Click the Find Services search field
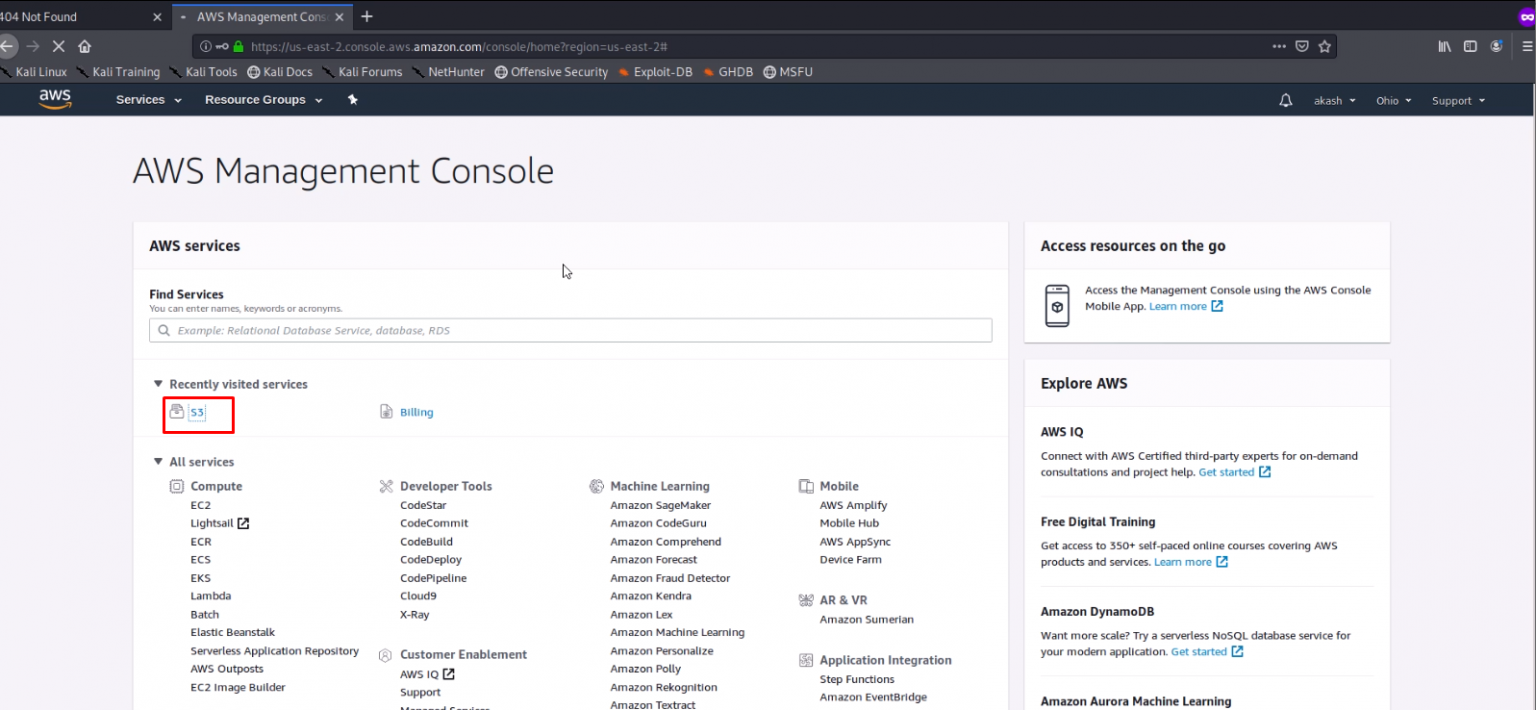This screenshot has height=710, width=1536. [570, 330]
